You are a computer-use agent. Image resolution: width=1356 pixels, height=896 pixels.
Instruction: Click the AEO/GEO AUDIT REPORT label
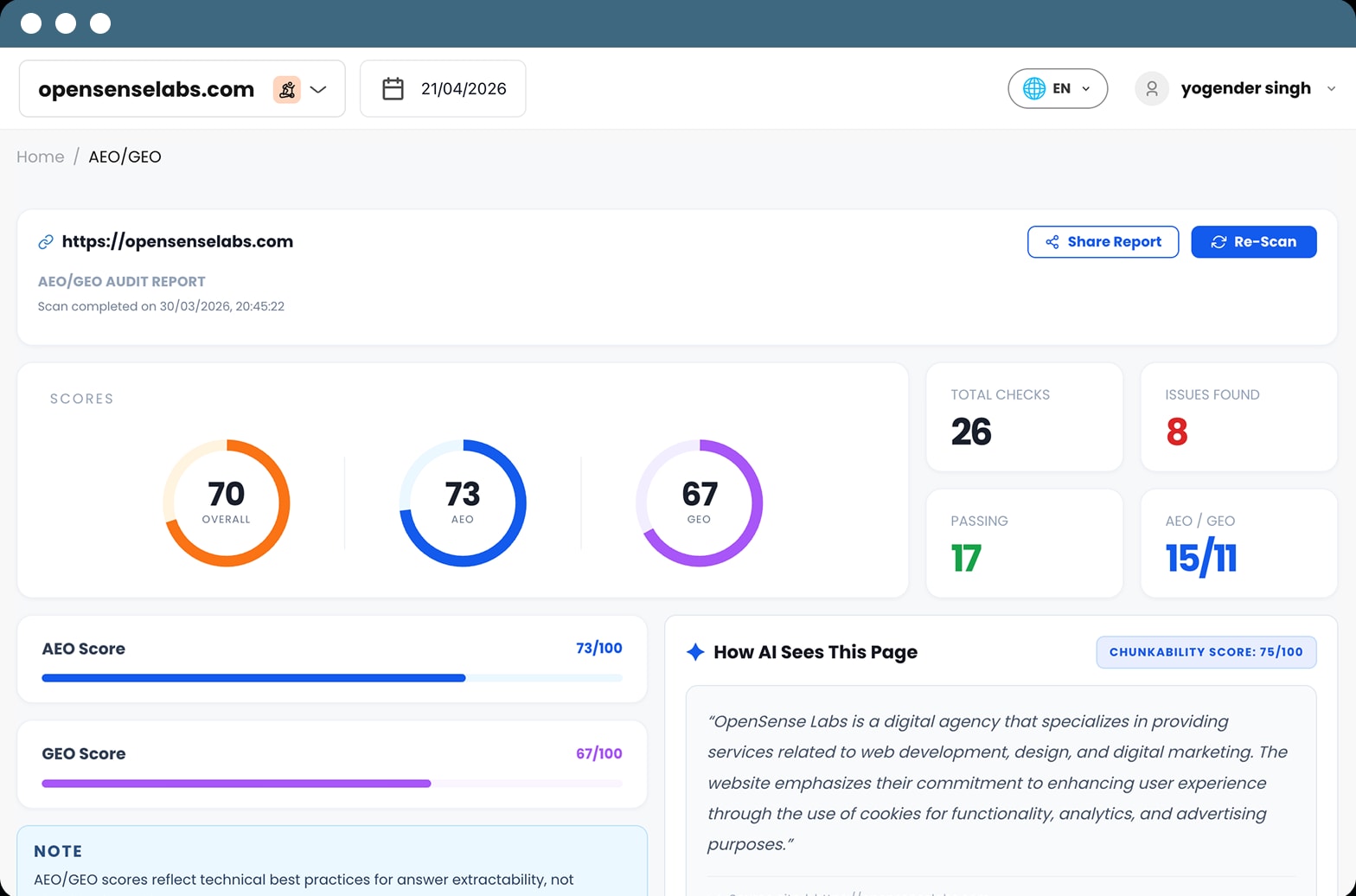click(122, 281)
